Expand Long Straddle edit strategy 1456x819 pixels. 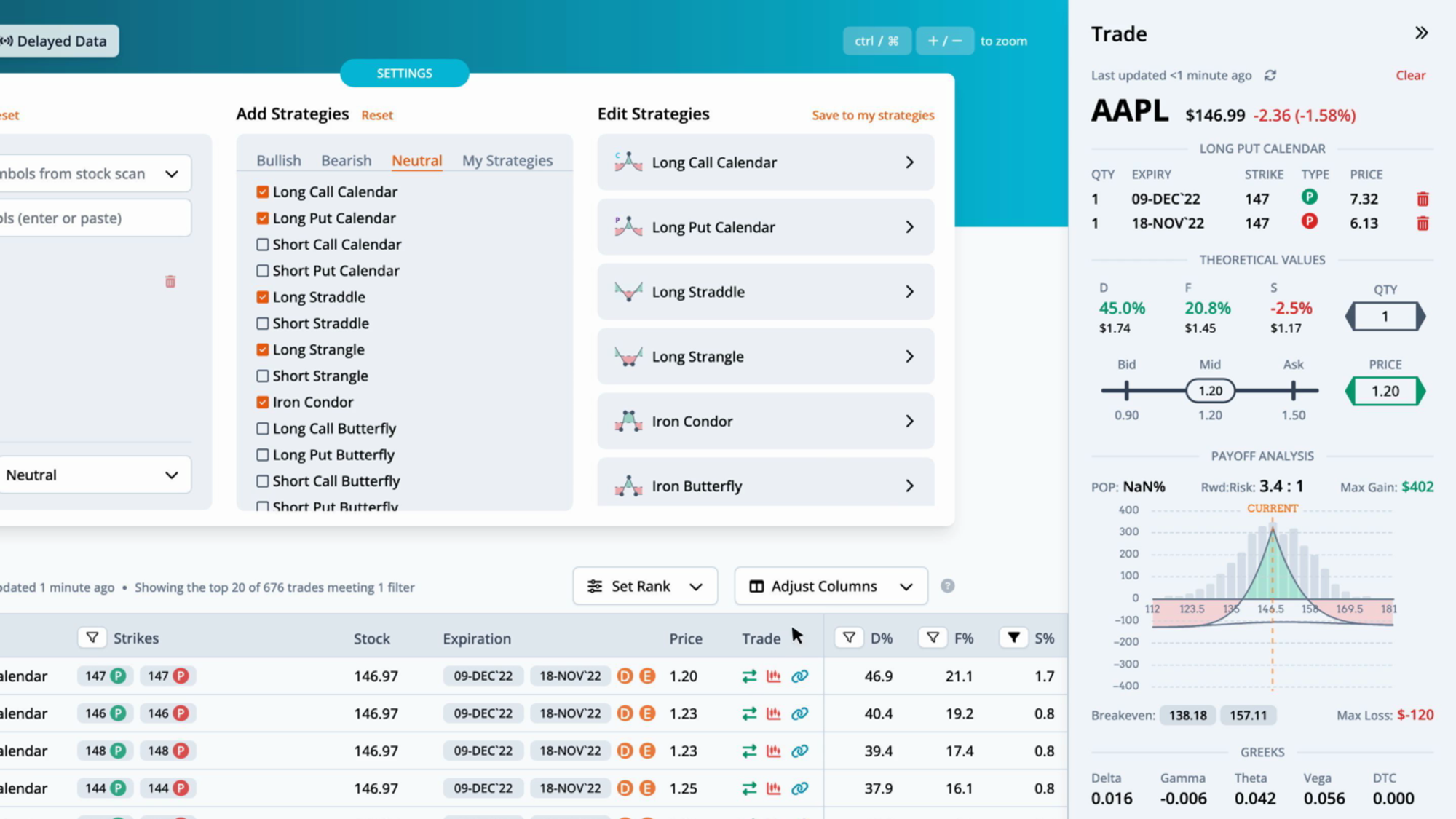click(766, 292)
